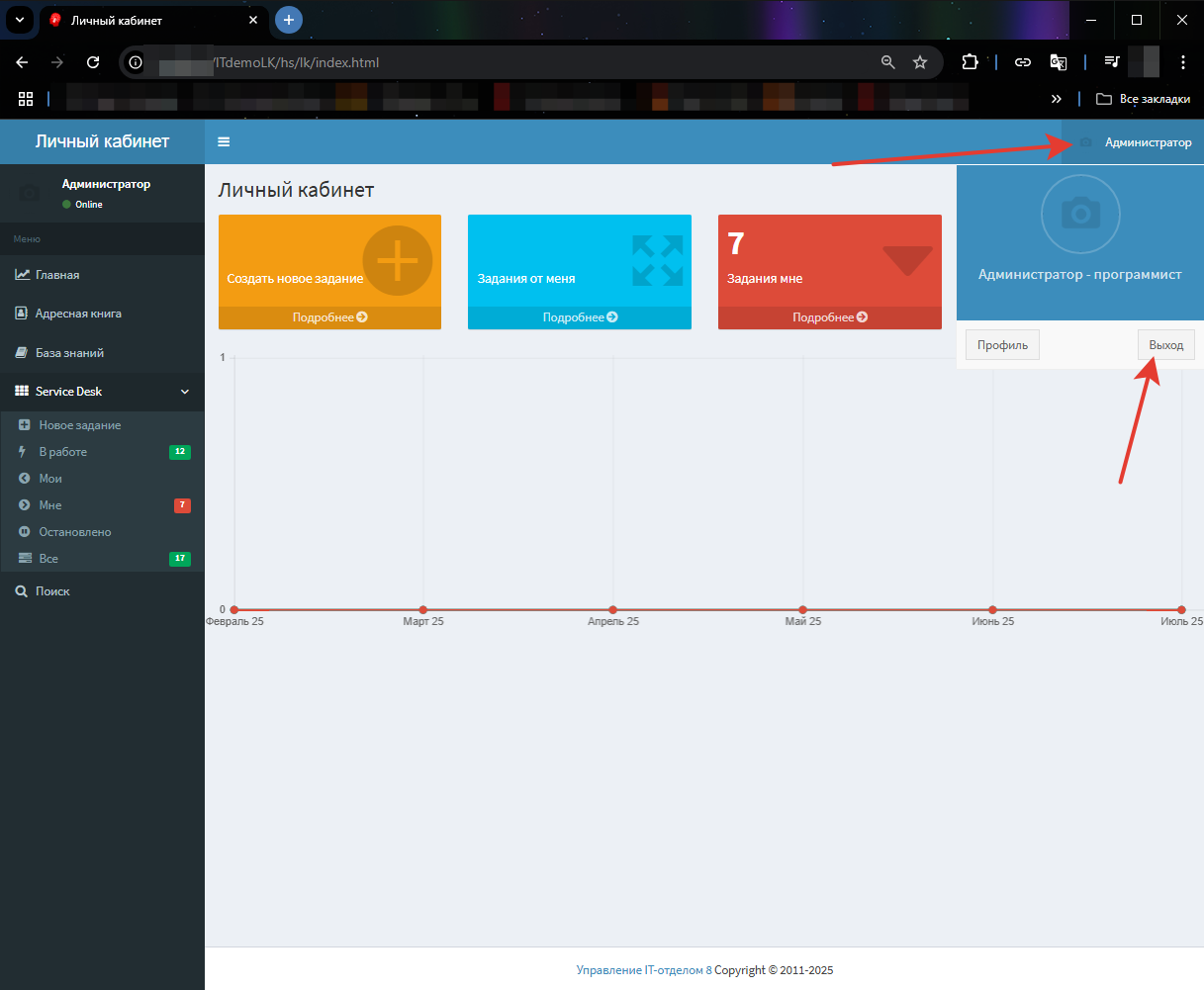
Task: Reload the page using the browser refresh button
Action: click(x=93, y=62)
